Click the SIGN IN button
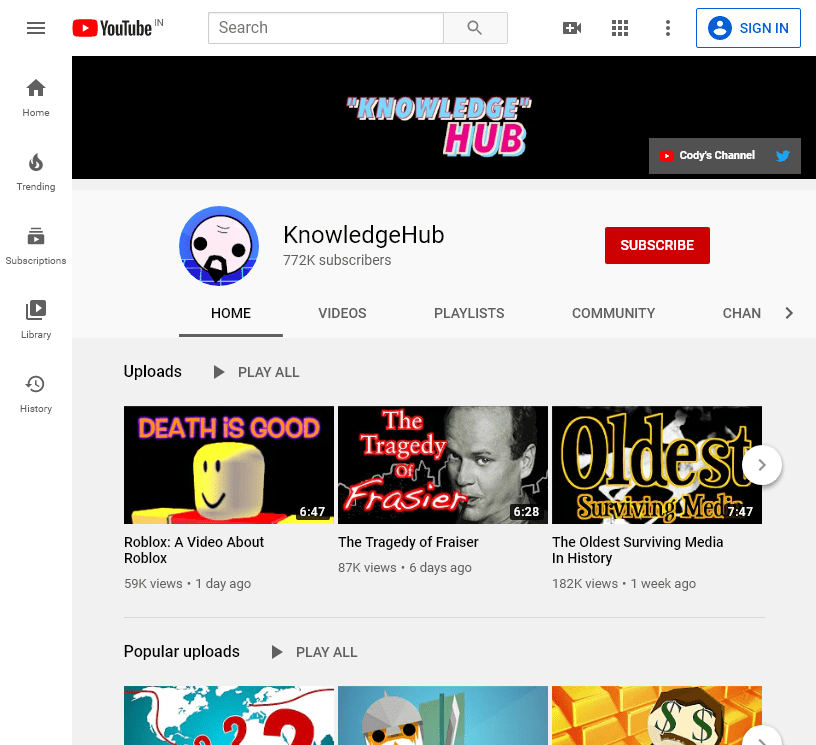 pos(748,28)
